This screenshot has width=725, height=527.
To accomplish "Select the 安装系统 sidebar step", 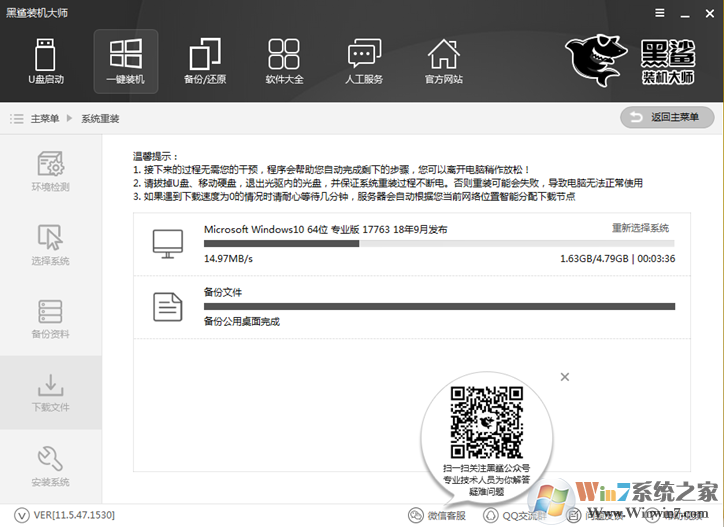I will coord(50,466).
